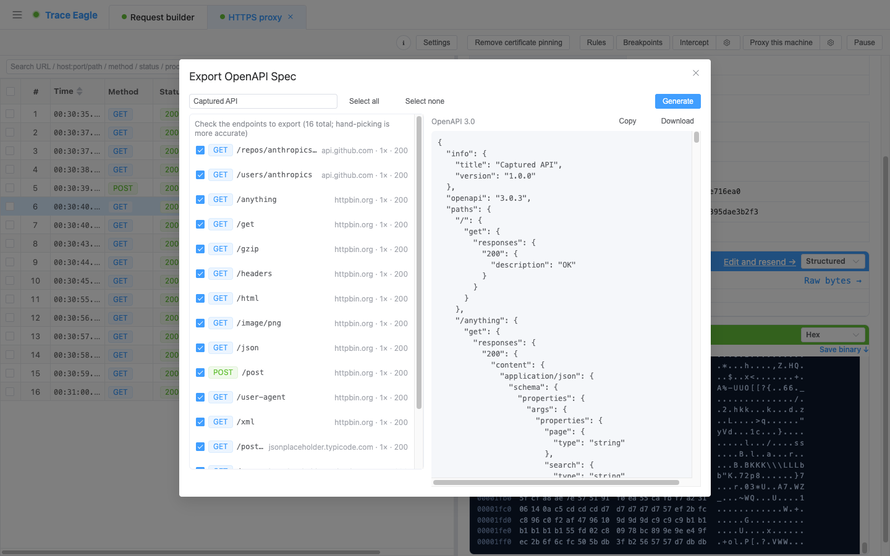Click Select none

[x=425, y=101]
